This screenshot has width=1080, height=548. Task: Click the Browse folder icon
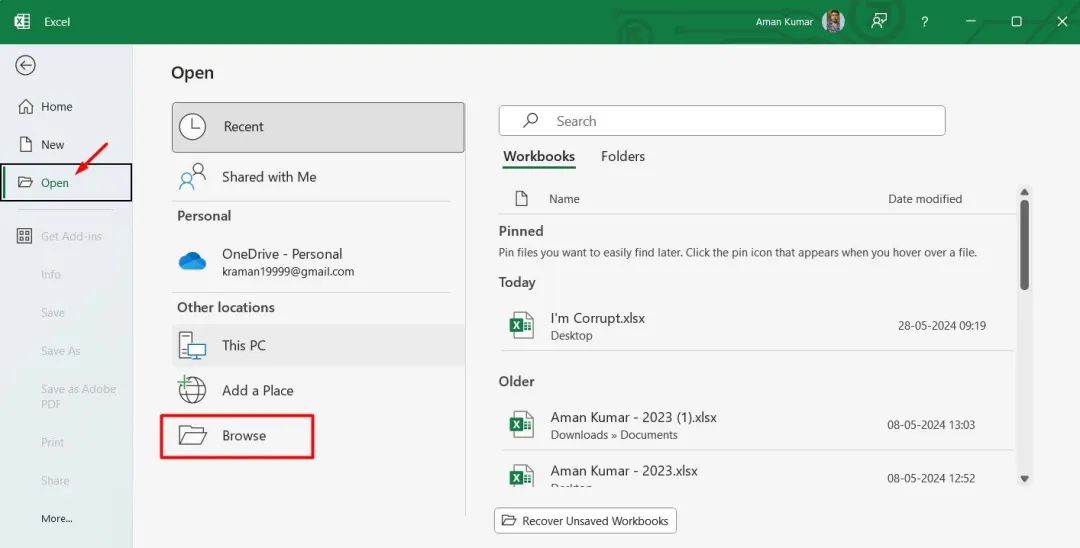pyautogui.click(x=192, y=435)
